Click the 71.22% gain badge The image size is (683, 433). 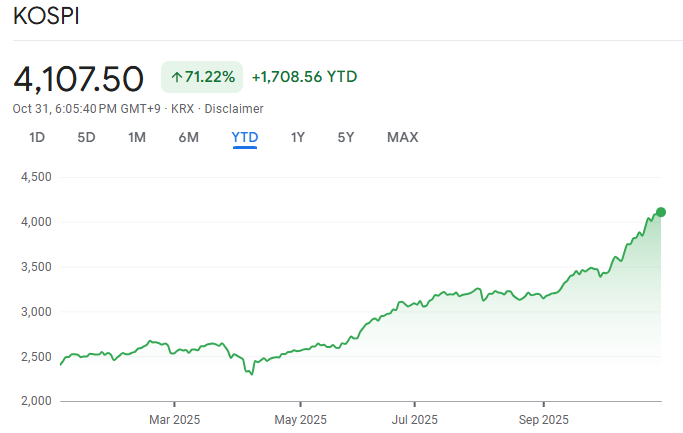[202, 77]
